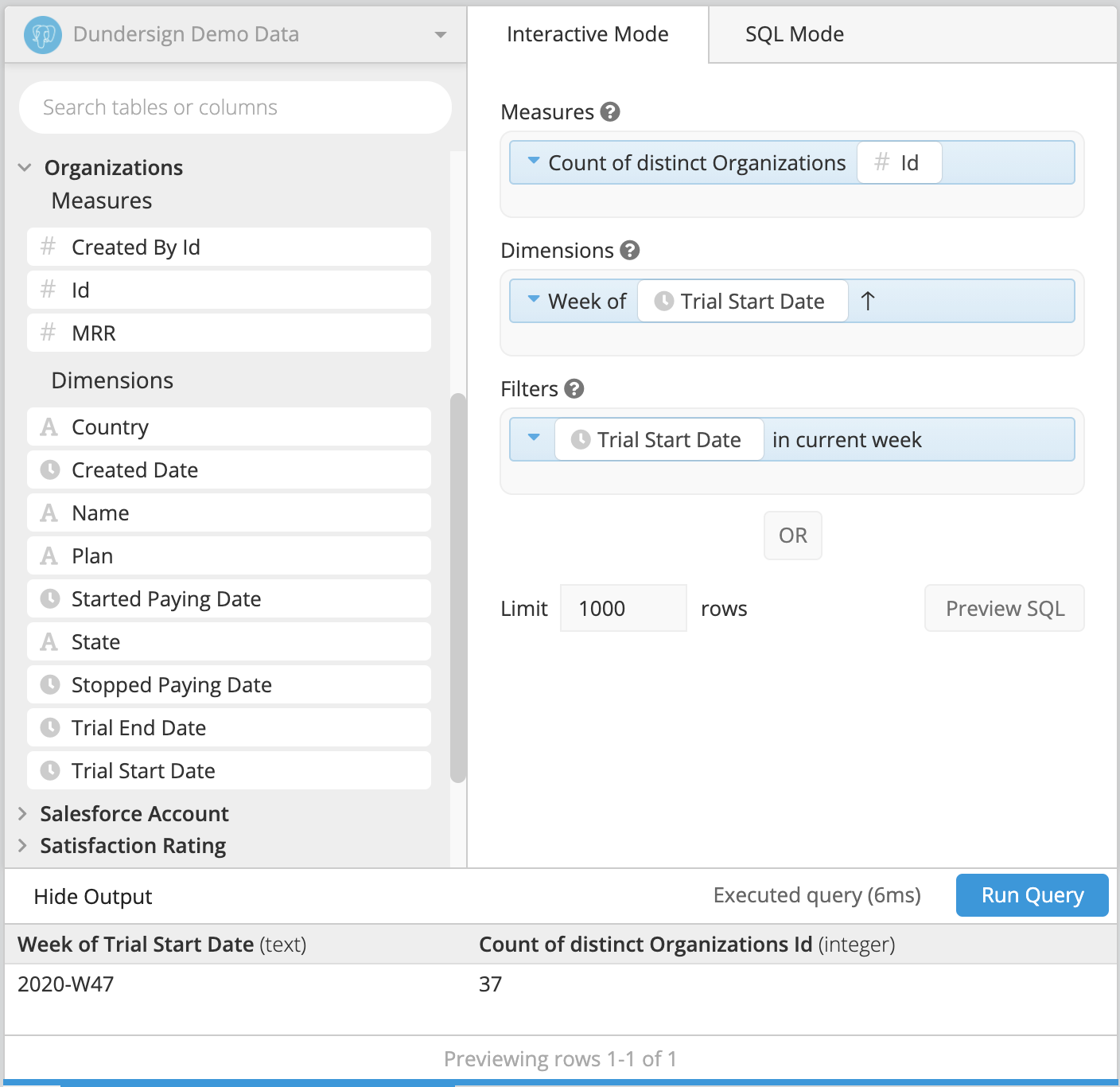Click the Executed query (6ms) status text
The image size is (1120, 1087).
817,895
